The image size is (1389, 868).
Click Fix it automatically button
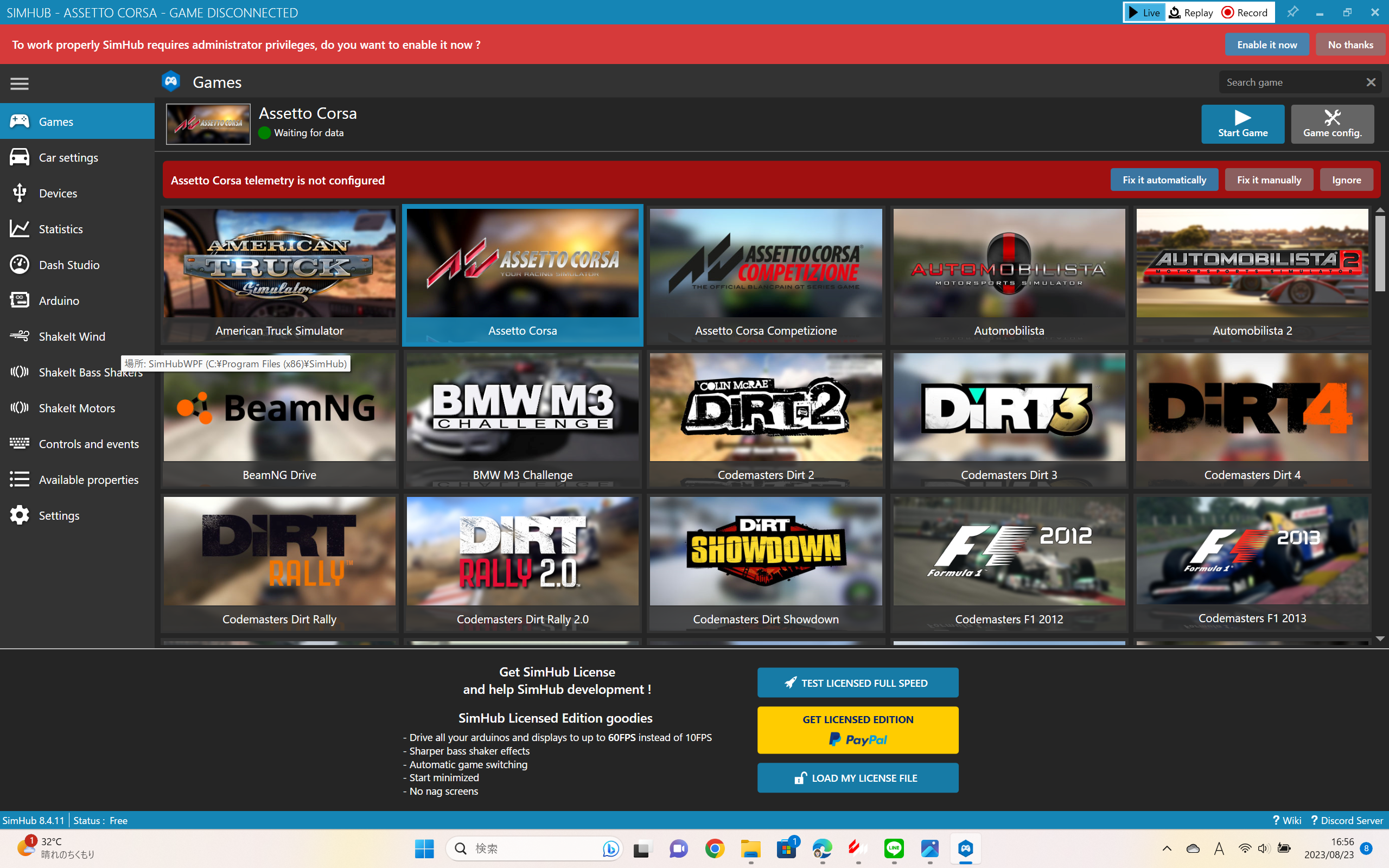pos(1163,180)
